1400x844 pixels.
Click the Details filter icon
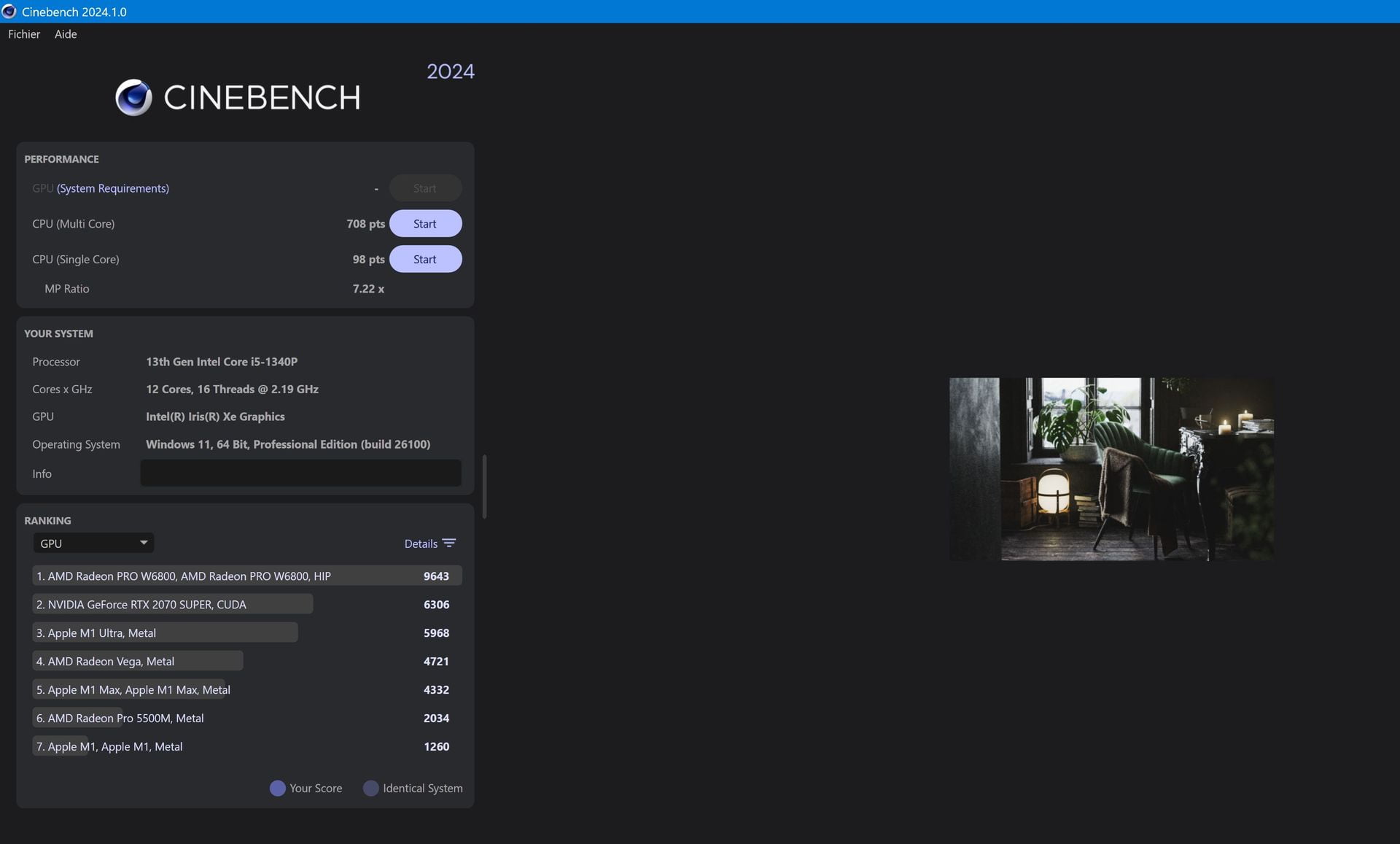(449, 543)
